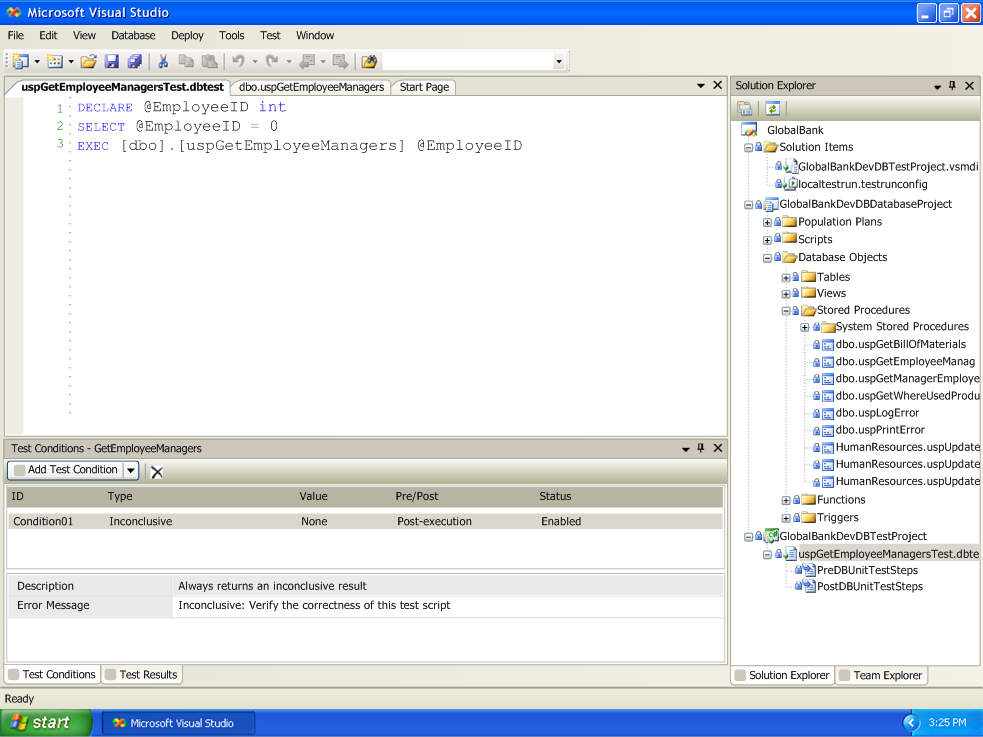
Task: Expand the Scripts folder
Action: 767,240
